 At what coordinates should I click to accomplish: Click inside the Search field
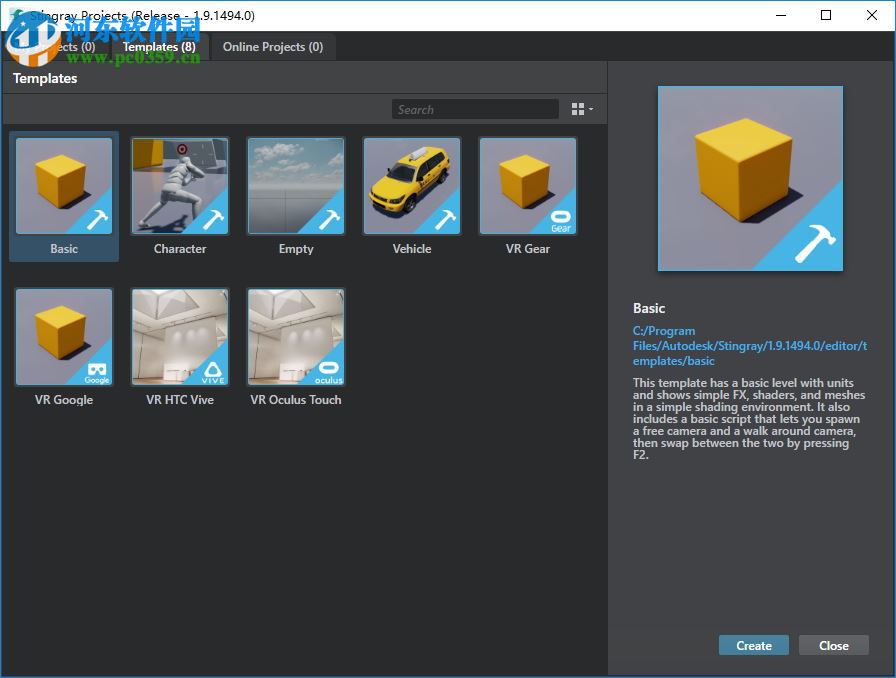pos(475,109)
